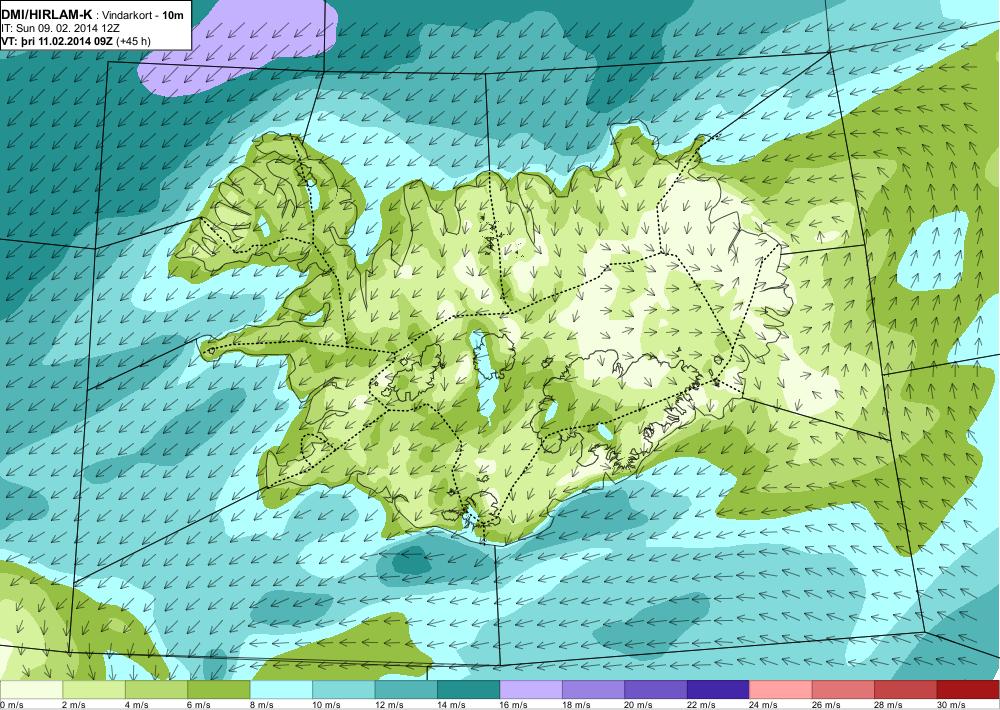Click the '30 m/s' legend label

(952, 705)
